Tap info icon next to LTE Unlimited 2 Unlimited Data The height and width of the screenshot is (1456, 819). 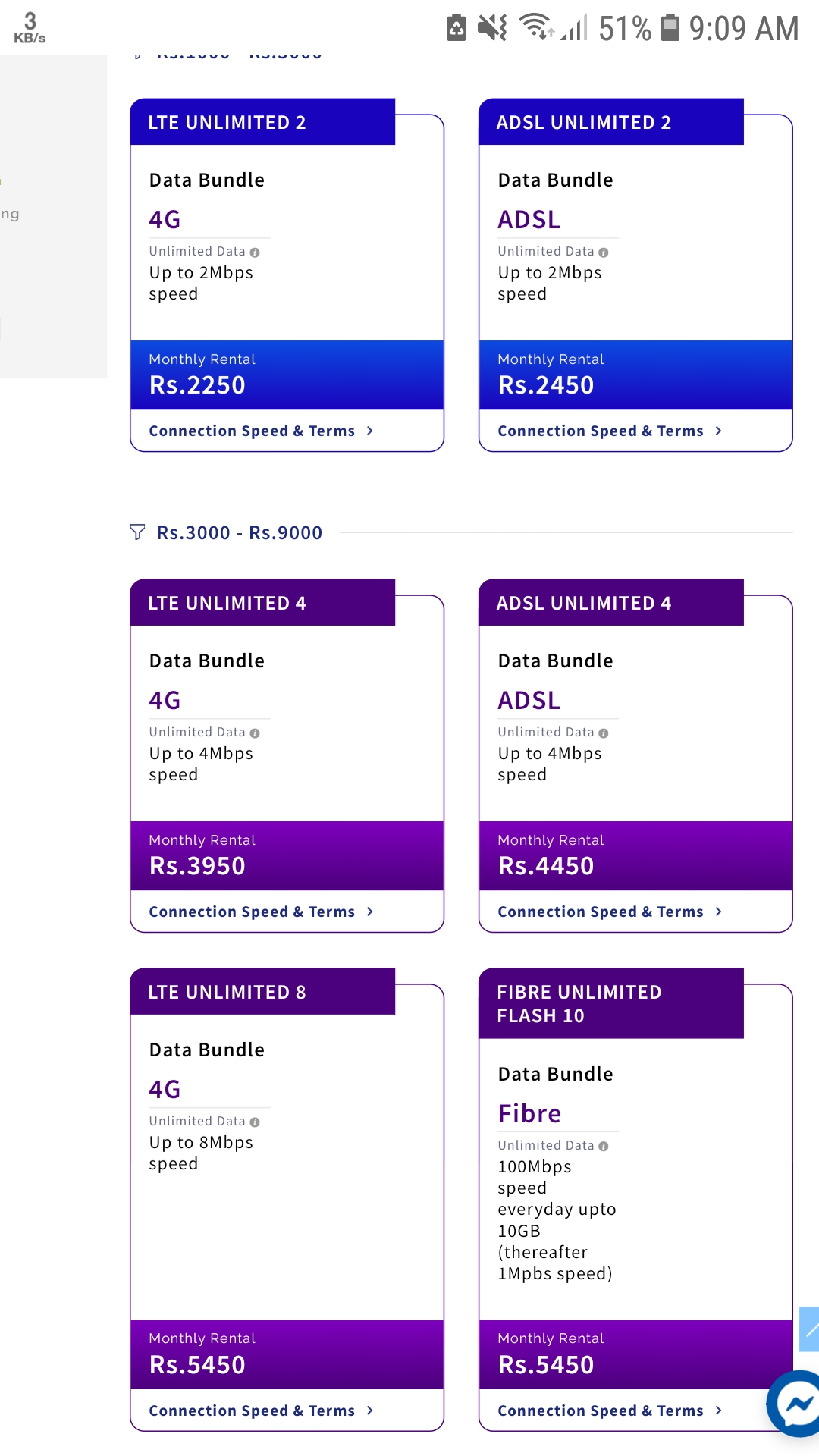point(255,253)
